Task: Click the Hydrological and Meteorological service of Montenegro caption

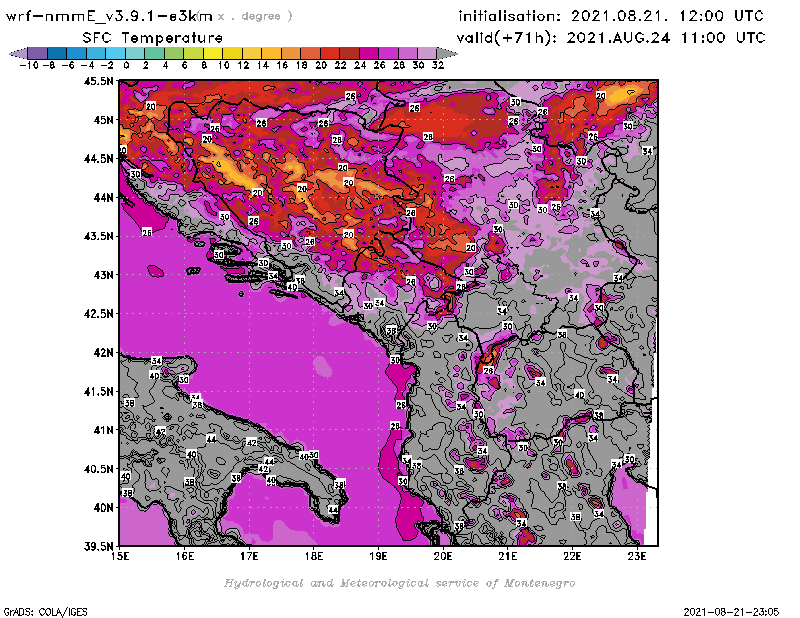Action: tap(399, 583)
